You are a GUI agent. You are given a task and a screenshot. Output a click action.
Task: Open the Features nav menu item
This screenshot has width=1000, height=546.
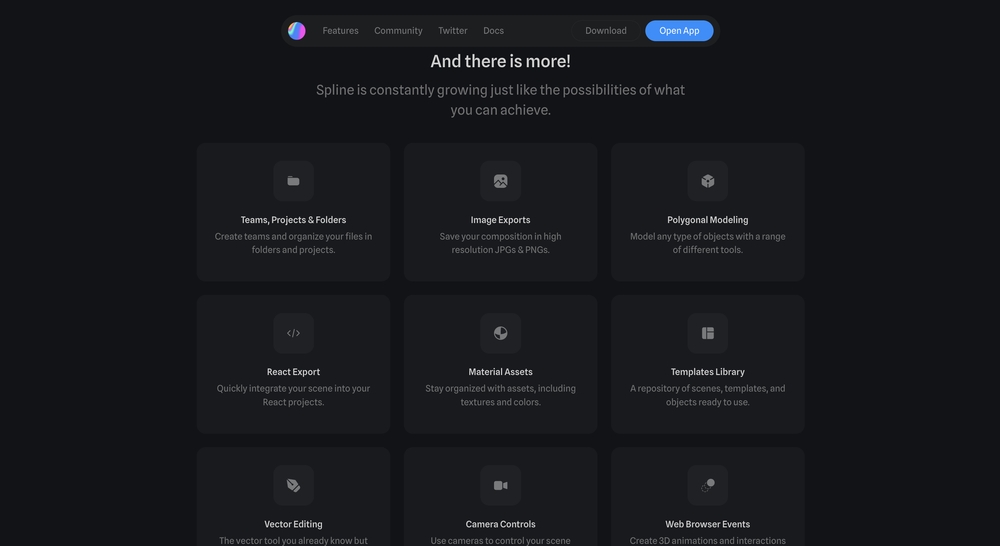click(340, 31)
